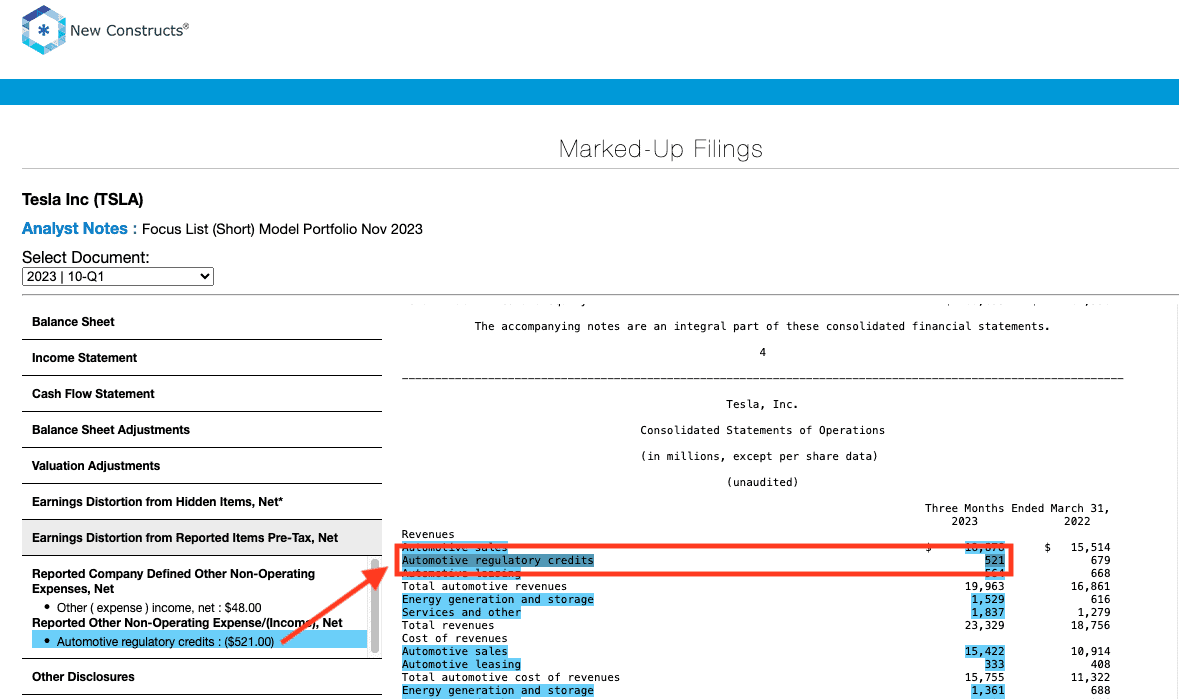
Task: Click the Three Months Ended March 31 header
Action: 1017,508
